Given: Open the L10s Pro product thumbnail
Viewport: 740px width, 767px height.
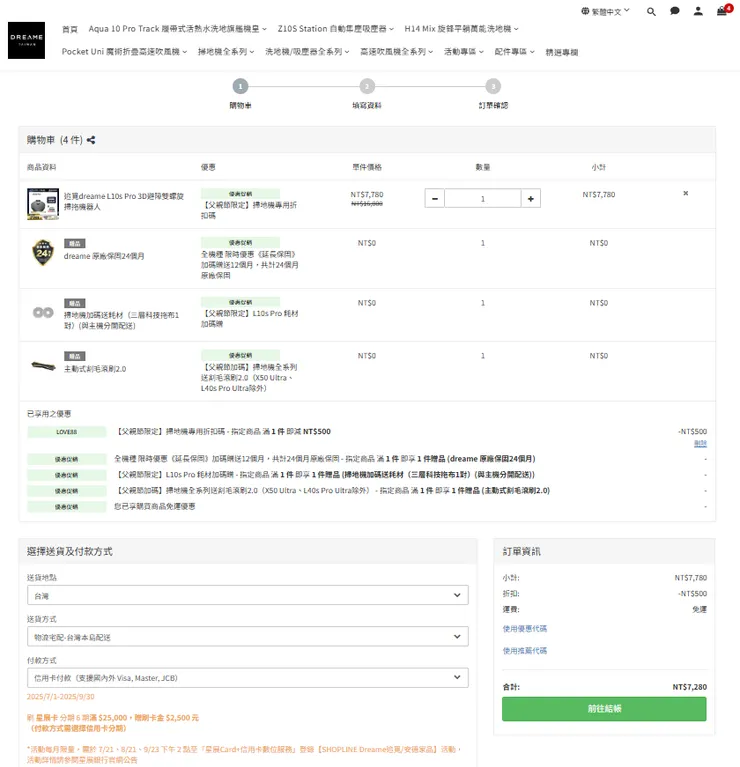Looking at the screenshot, I should [x=43, y=204].
